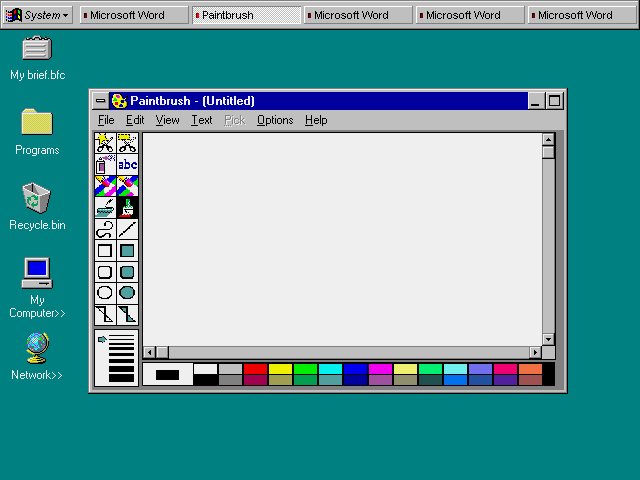The image size is (640, 480).
Task: Select the empty Circle/Ellipse tool
Action: 105,293
